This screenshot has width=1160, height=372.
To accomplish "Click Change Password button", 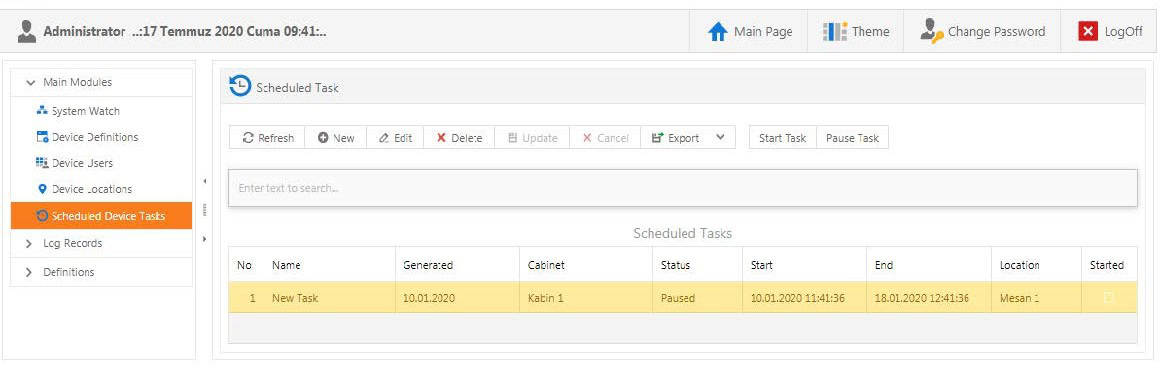I will coord(982,32).
